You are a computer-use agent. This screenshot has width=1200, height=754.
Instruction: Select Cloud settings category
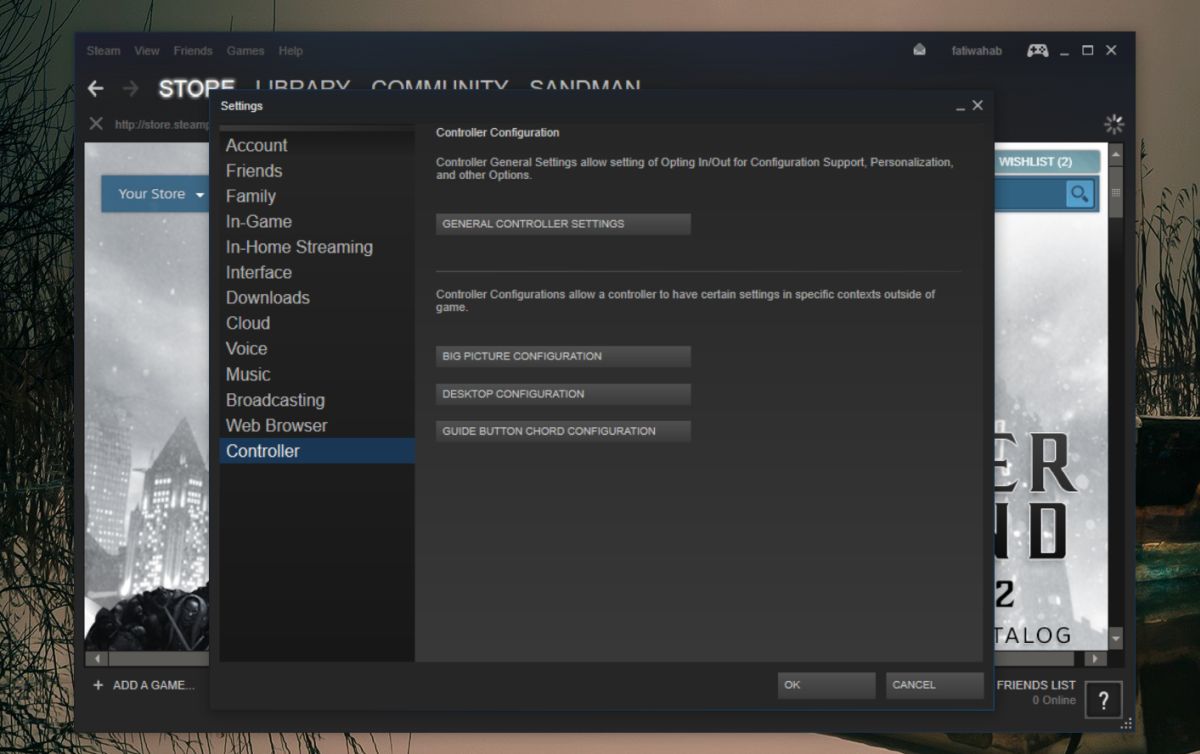(317, 323)
